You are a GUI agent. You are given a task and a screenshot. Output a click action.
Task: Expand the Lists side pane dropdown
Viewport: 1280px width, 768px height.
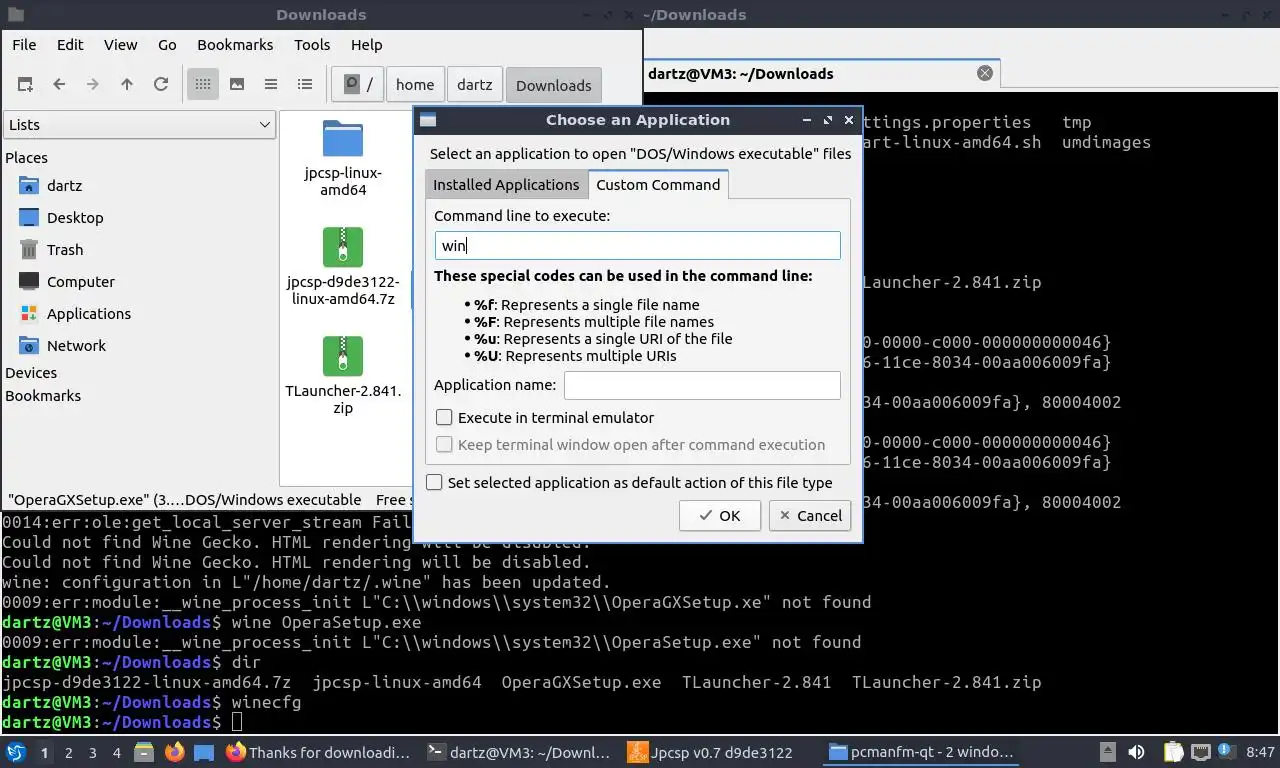tap(139, 125)
